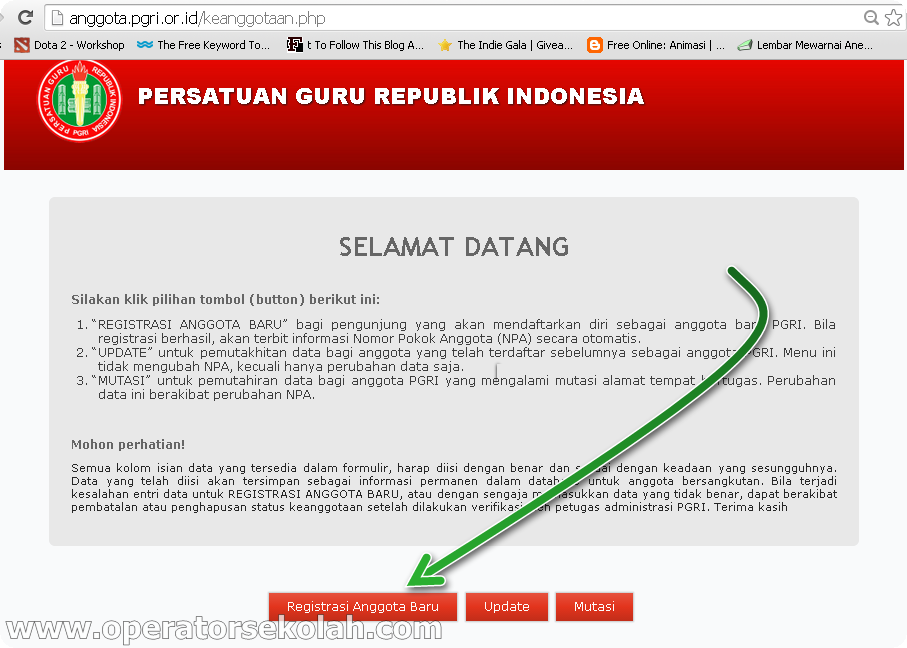Click the Blogger favicon for Free Online Animasi
Viewport: 907px width, 648px height.
595,45
